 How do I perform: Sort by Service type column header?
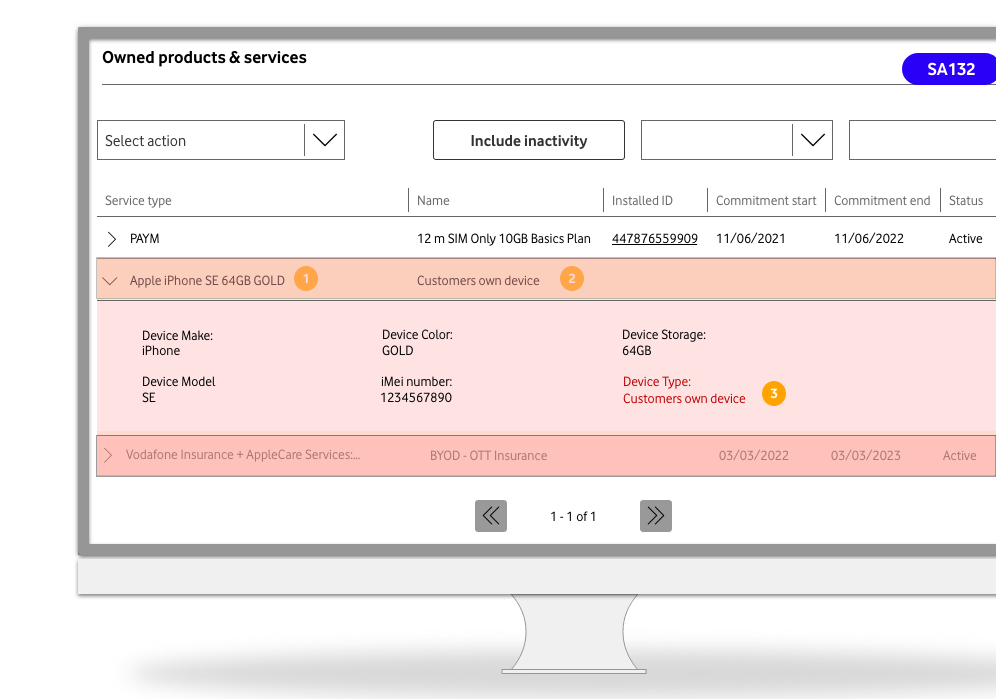click(x=138, y=201)
